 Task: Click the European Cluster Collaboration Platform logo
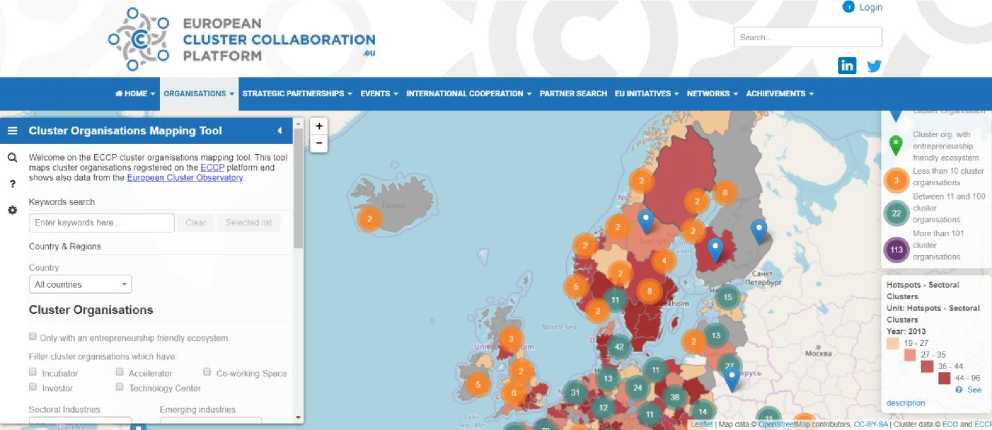241,39
